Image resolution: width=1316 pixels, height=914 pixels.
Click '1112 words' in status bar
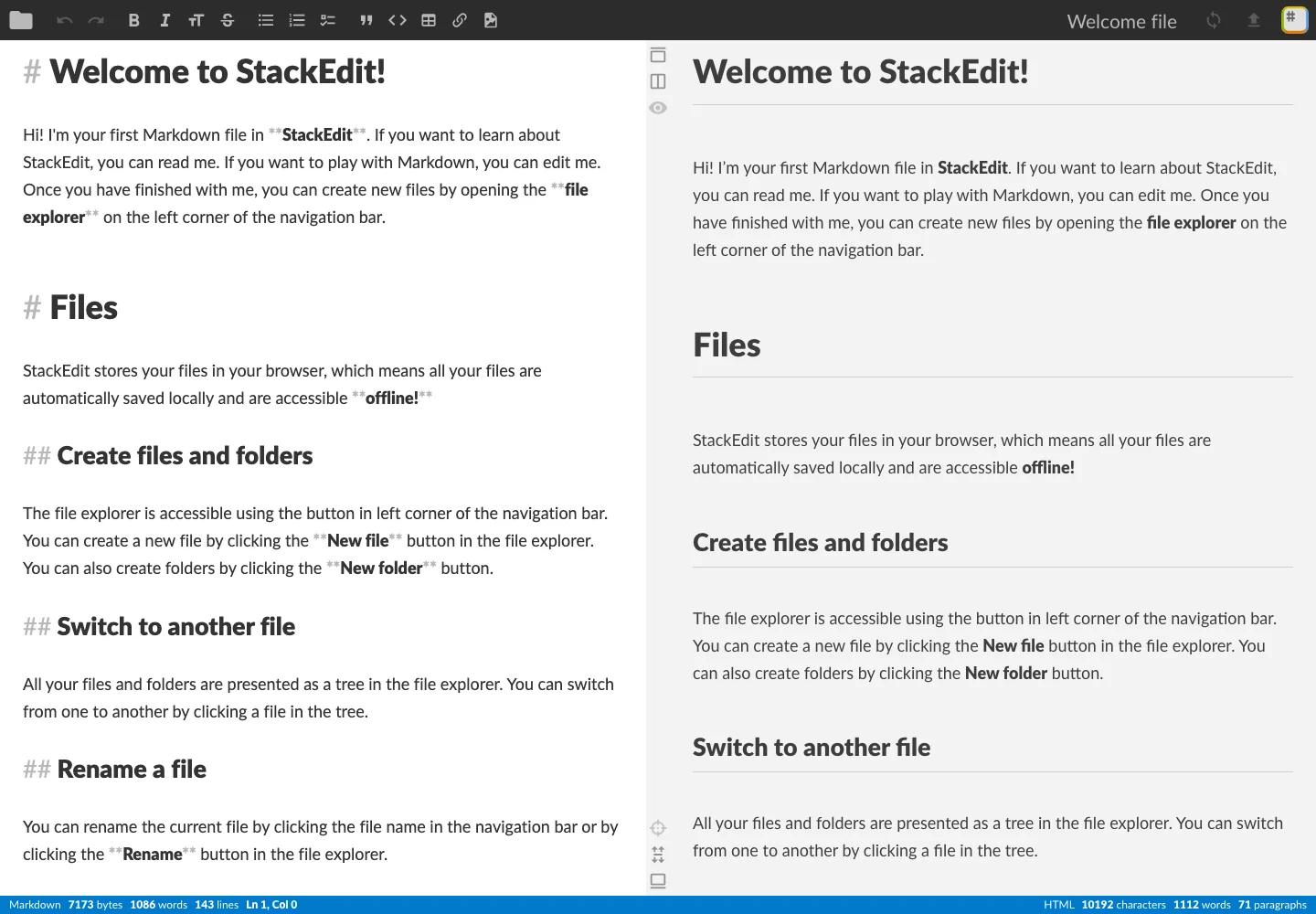(x=1202, y=905)
